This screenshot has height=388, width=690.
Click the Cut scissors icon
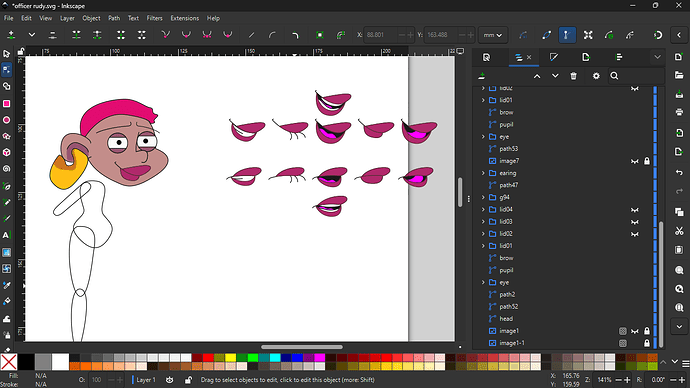[679, 231]
